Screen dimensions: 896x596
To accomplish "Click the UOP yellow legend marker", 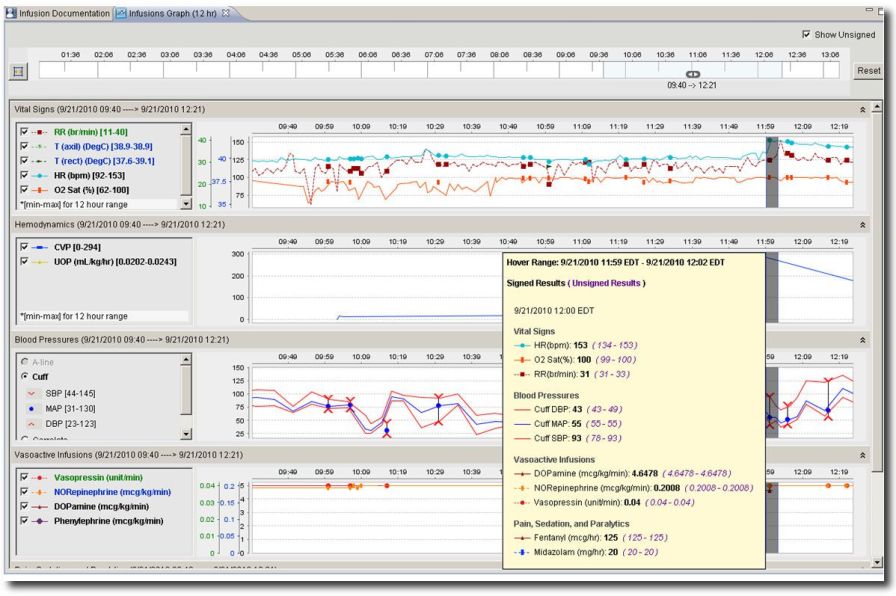I will [x=39, y=262].
